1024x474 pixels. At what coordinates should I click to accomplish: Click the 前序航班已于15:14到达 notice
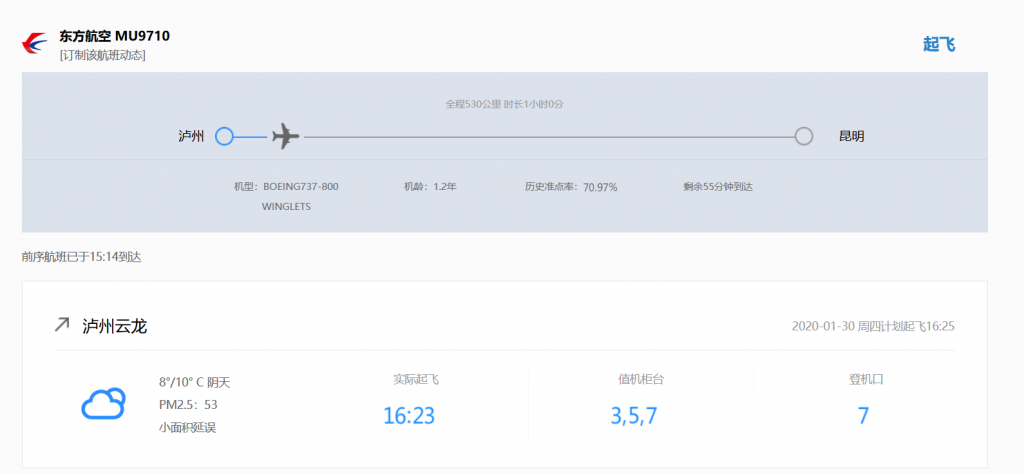pyautogui.click(x=82, y=257)
